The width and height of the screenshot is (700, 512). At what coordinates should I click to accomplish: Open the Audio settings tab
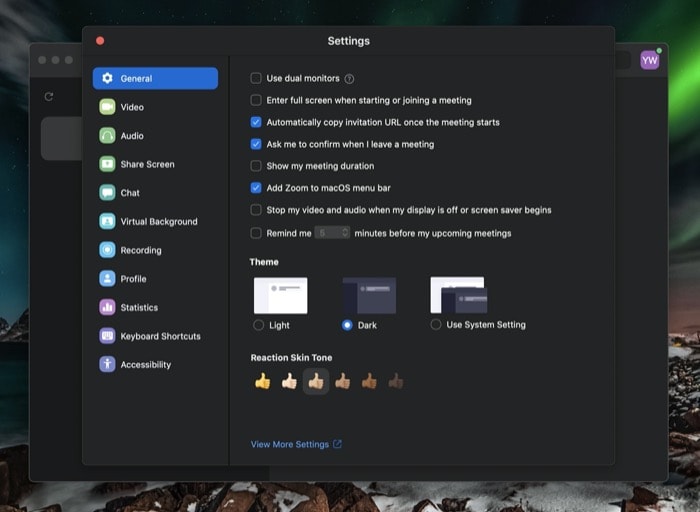[x=155, y=136]
